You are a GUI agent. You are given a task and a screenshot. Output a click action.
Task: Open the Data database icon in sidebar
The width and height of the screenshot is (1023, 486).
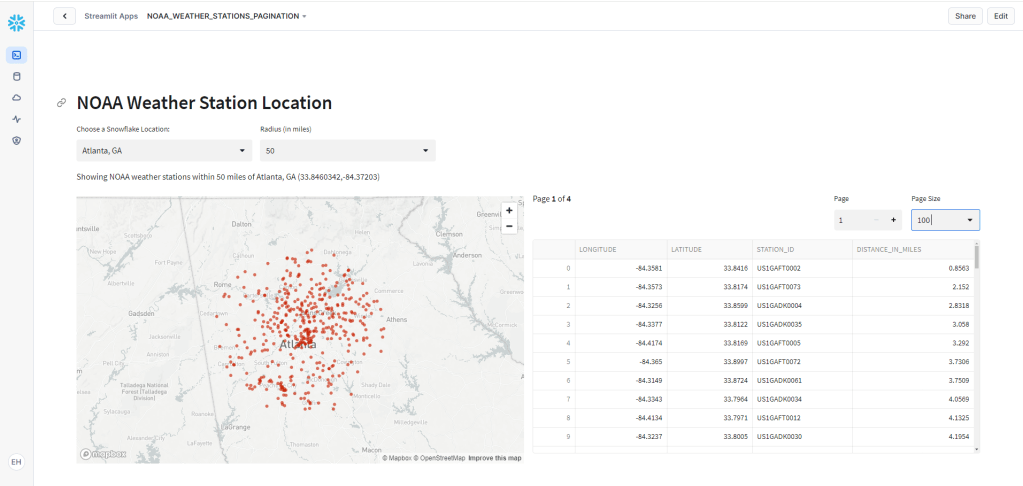coord(16,76)
